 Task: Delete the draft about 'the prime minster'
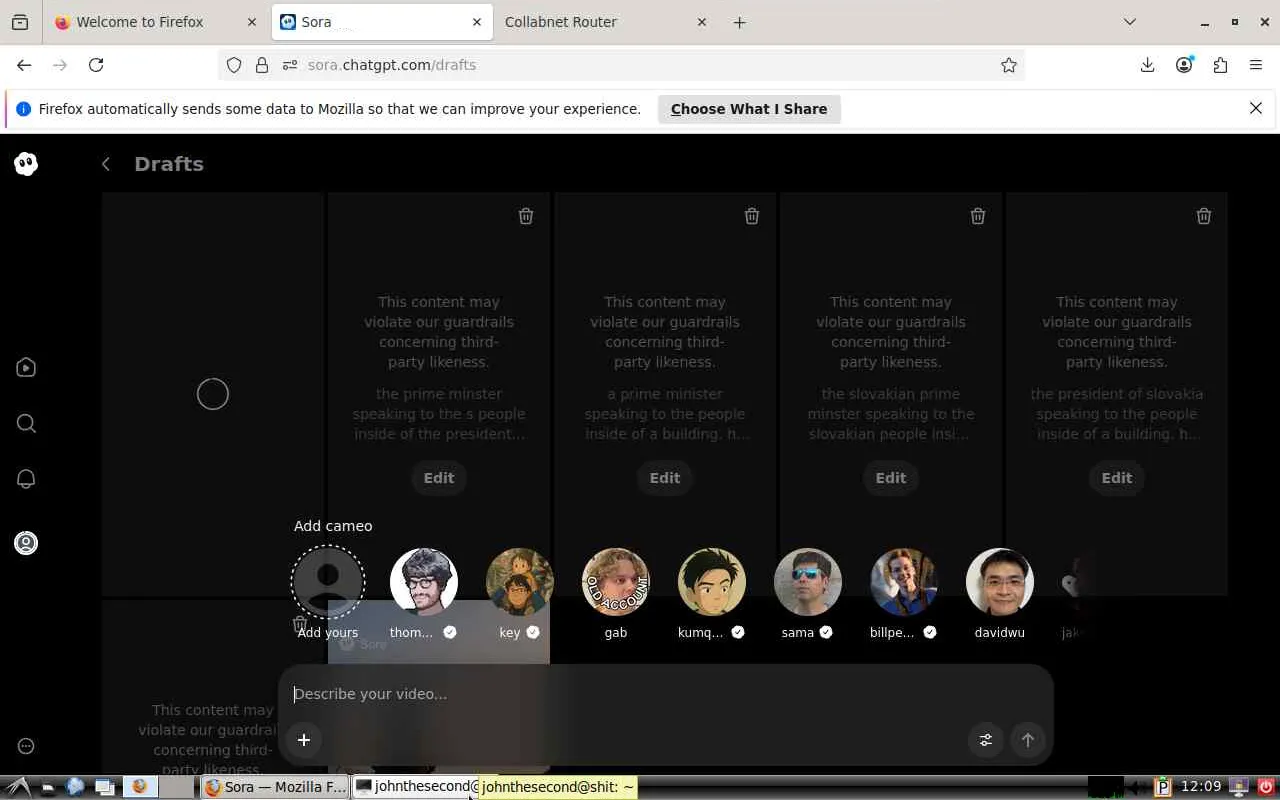(x=526, y=216)
